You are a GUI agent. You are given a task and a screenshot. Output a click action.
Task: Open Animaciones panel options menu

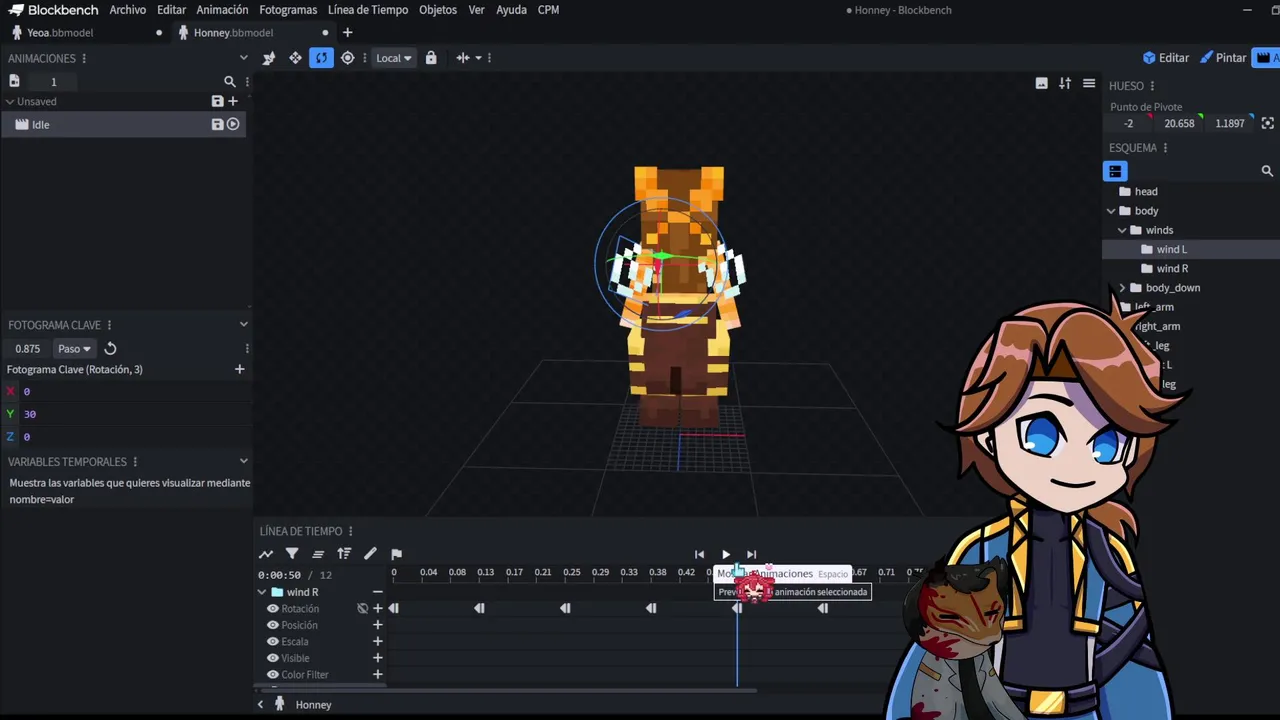pyautogui.click(x=84, y=59)
